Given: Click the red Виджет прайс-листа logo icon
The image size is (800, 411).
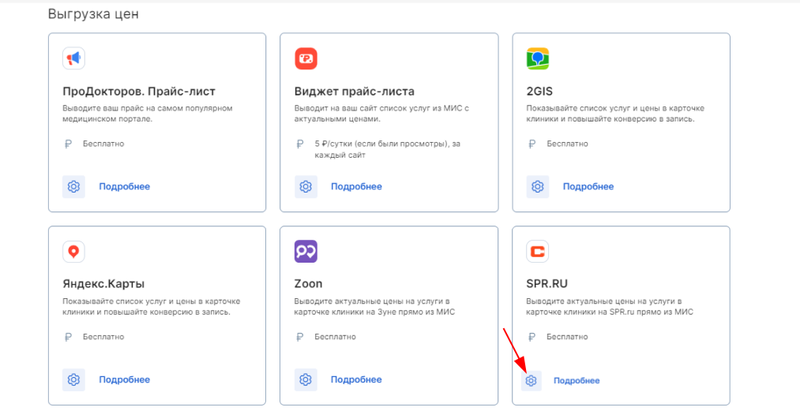Looking at the screenshot, I should coord(306,58).
